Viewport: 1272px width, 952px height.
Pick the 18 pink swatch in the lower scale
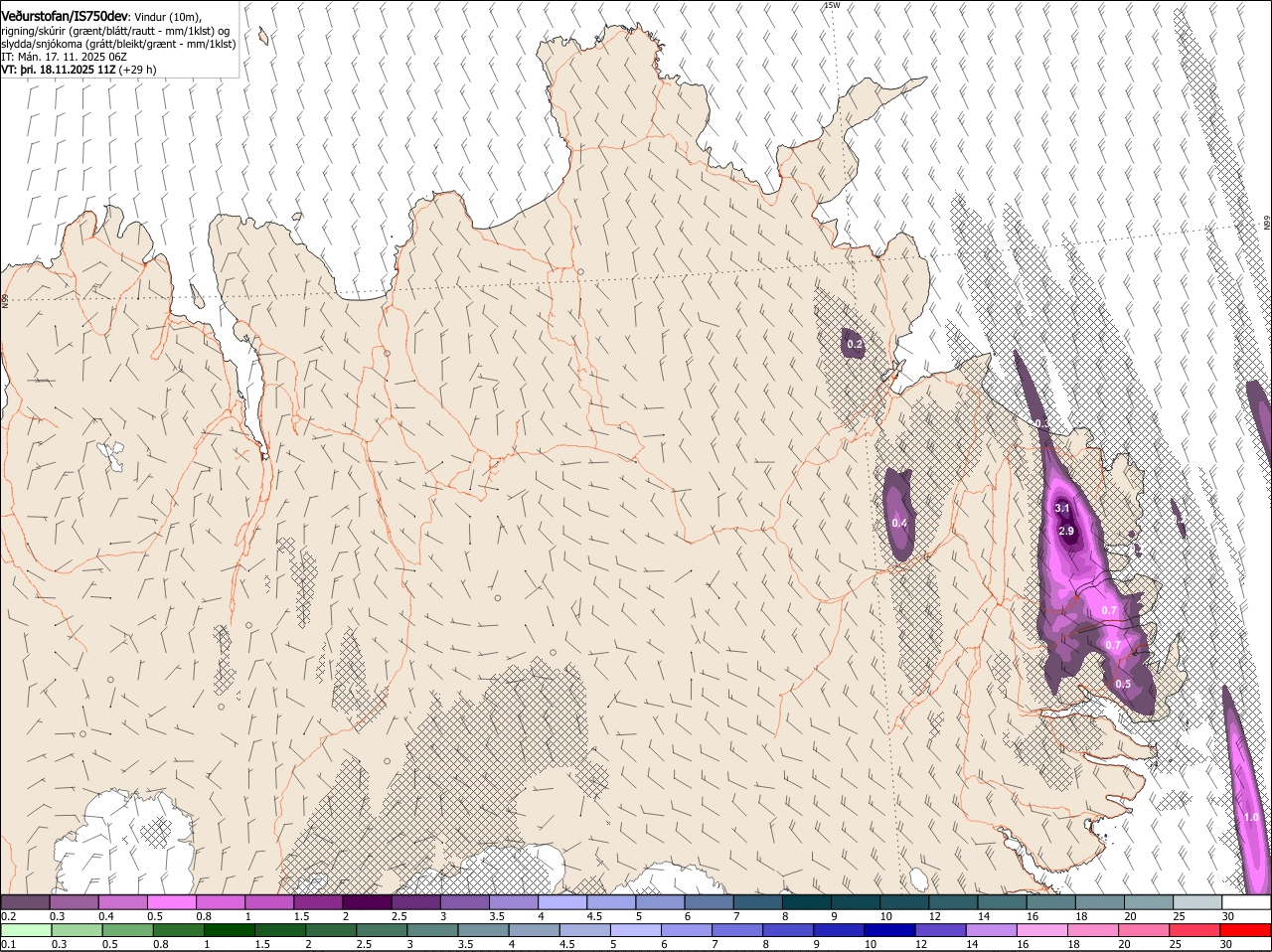coord(1093,930)
